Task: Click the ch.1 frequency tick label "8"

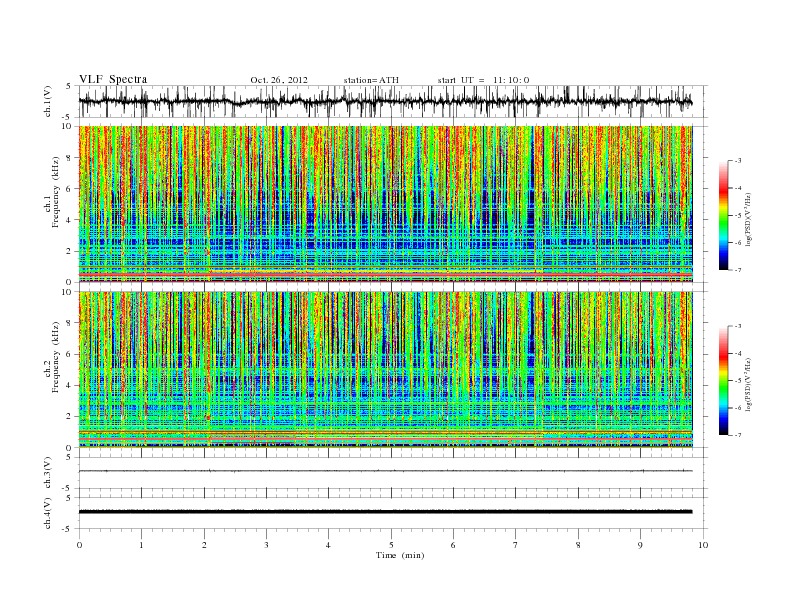Action: (x=70, y=158)
